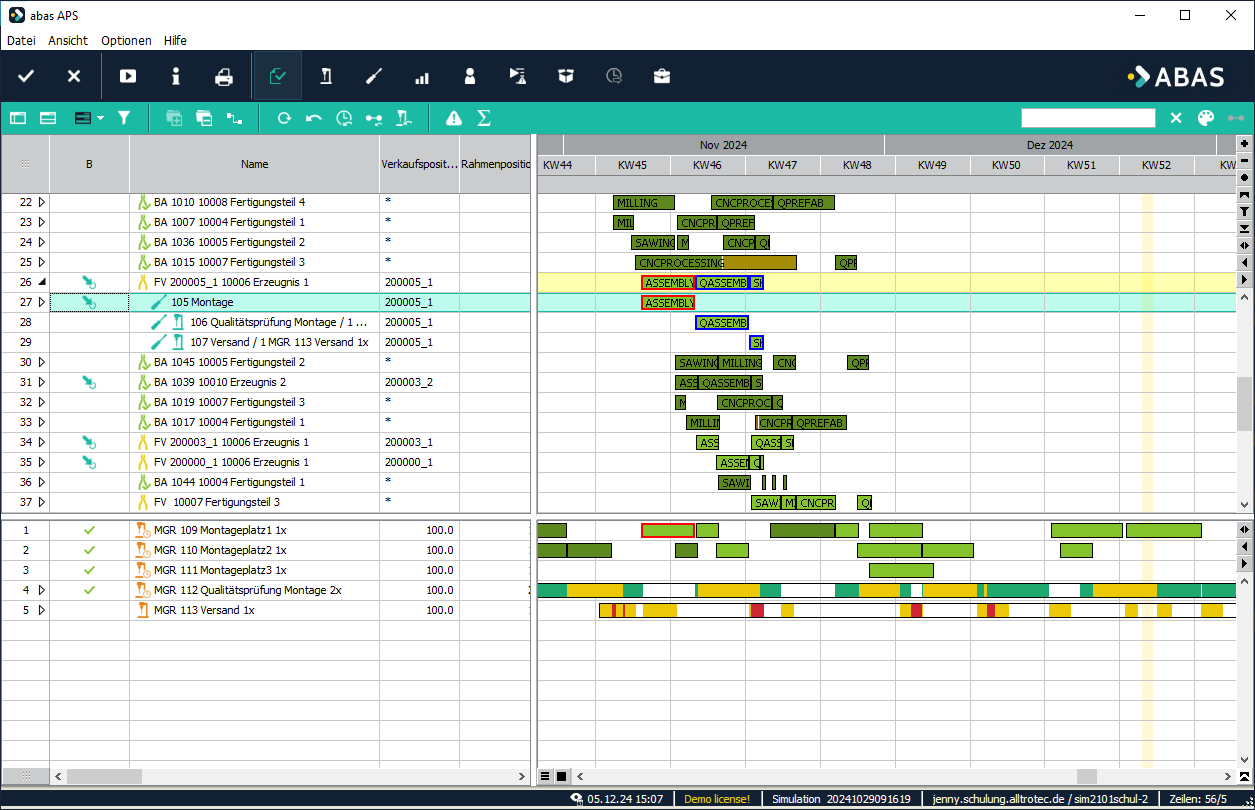Click the bar chart icon in the toolbar
Image resolution: width=1255 pixels, height=810 pixels.
tap(421, 77)
